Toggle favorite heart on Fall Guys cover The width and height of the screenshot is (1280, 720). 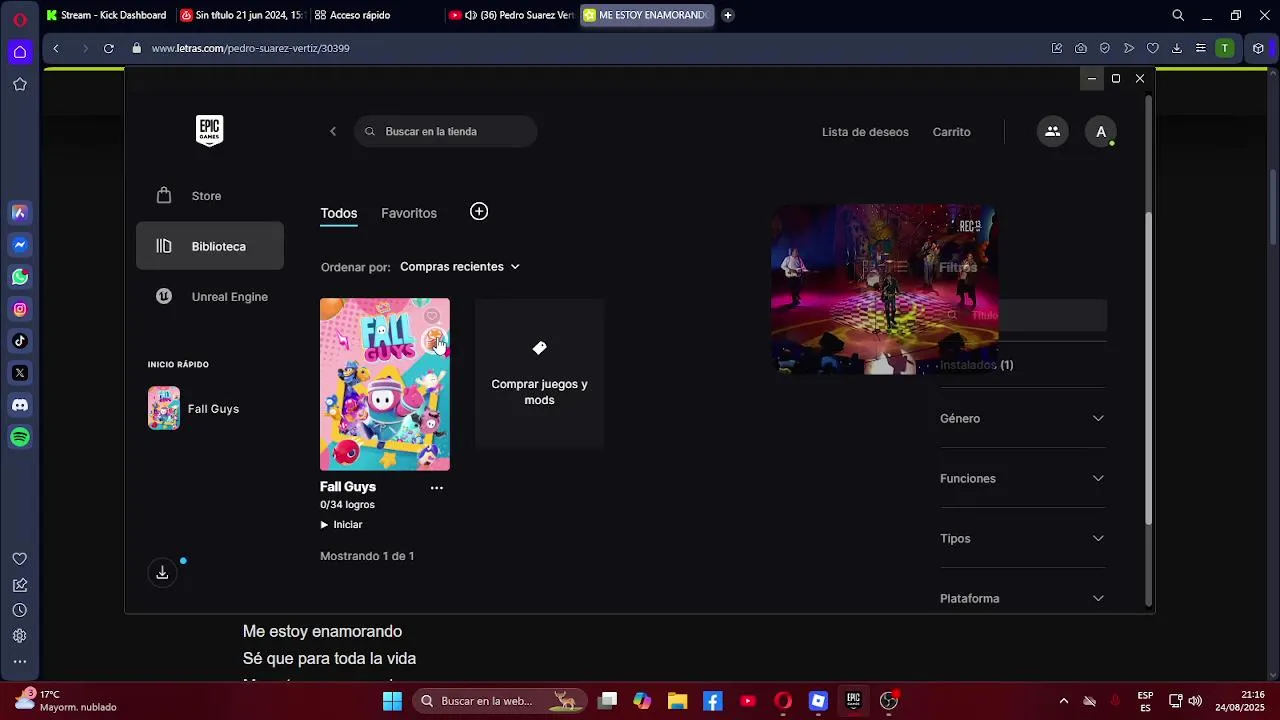coord(432,316)
